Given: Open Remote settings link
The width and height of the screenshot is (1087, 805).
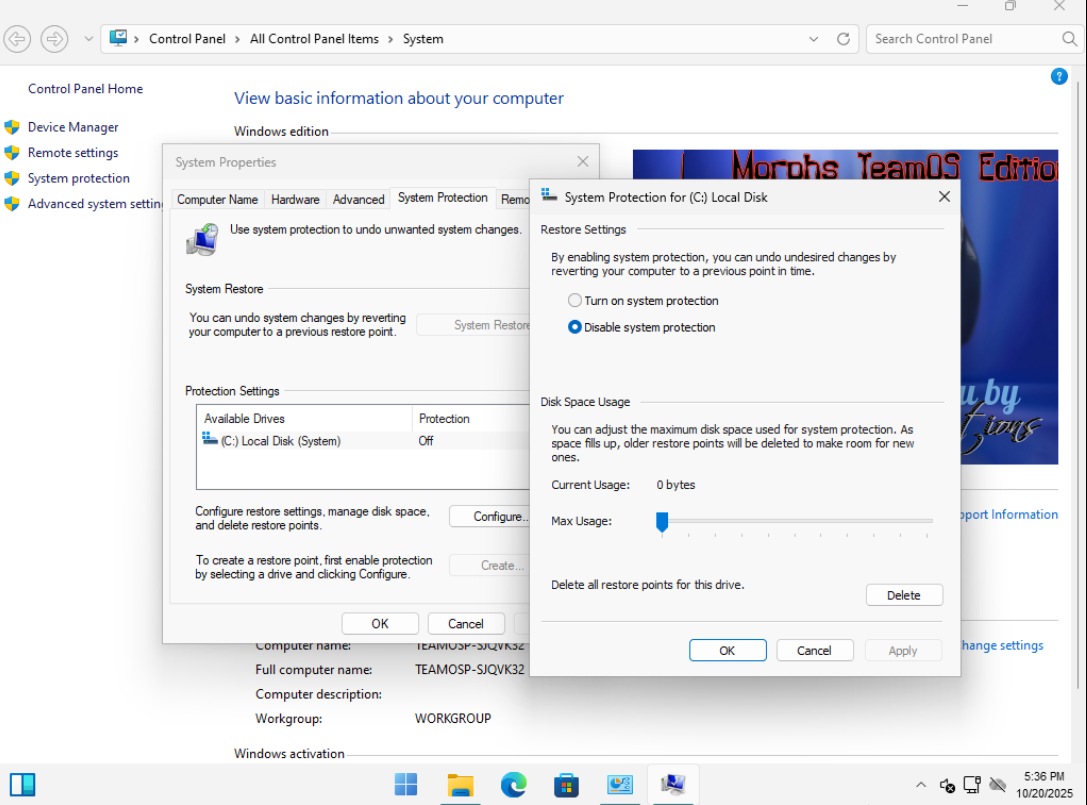Looking at the screenshot, I should click(x=73, y=153).
